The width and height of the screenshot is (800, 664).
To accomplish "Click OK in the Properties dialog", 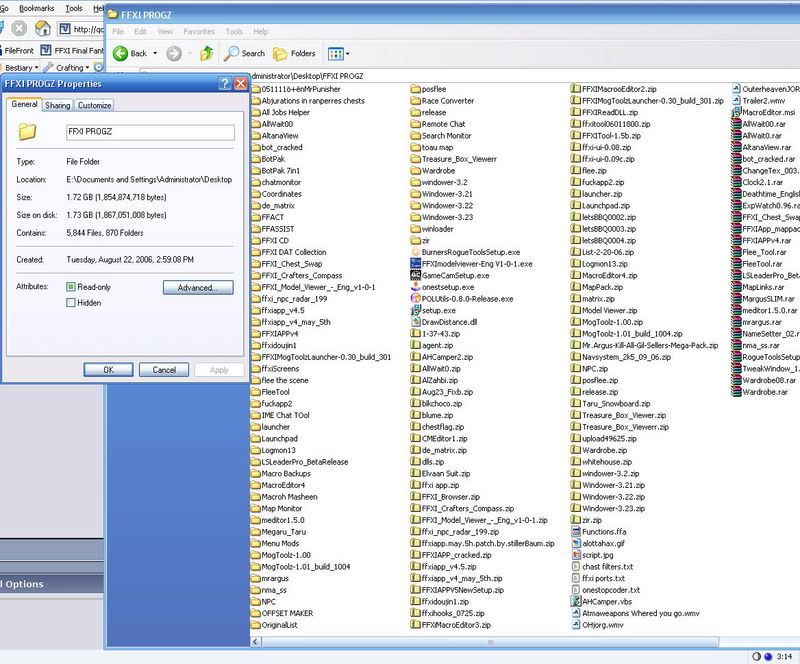I will (109, 370).
